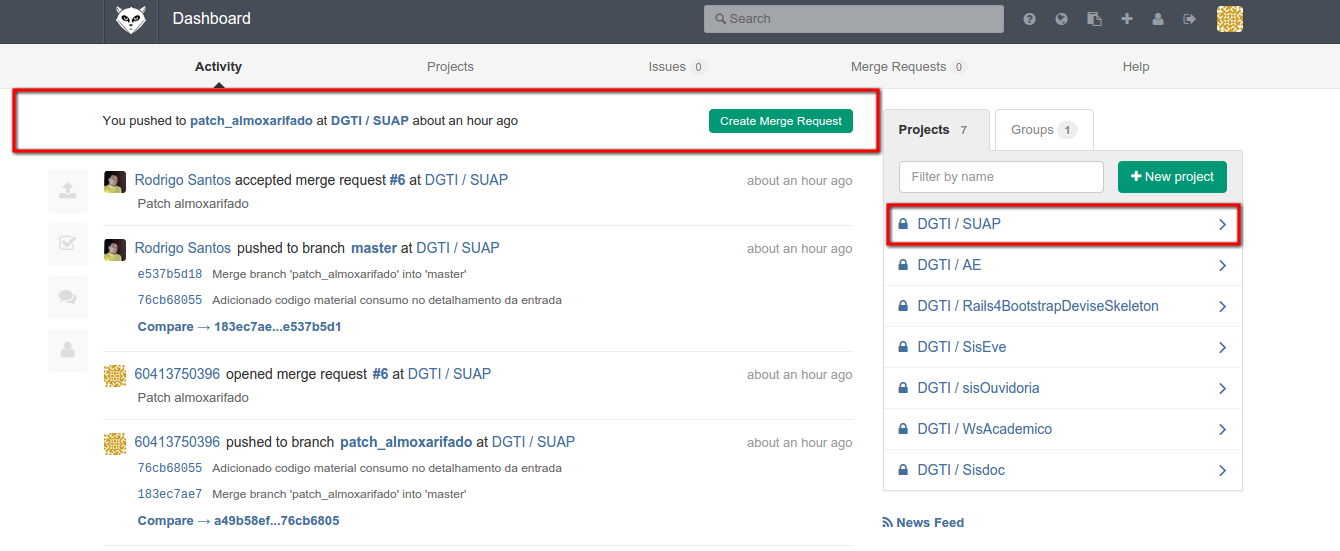
Task: Expand DGTI / AE project chevron
Action: click(x=1222, y=265)
